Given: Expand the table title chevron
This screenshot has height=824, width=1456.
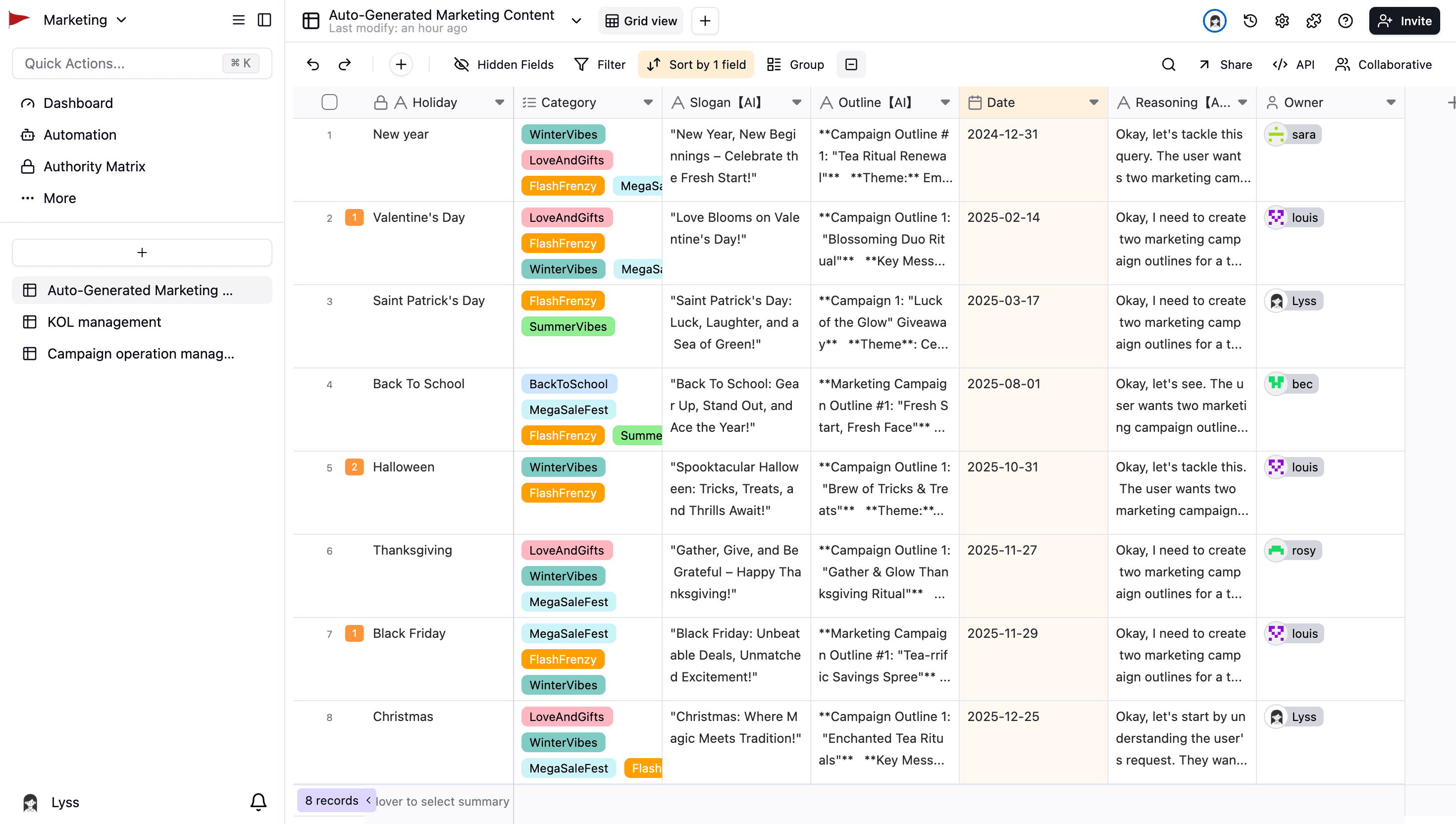Looking at the screenshot, I should [x=576, y=21].
